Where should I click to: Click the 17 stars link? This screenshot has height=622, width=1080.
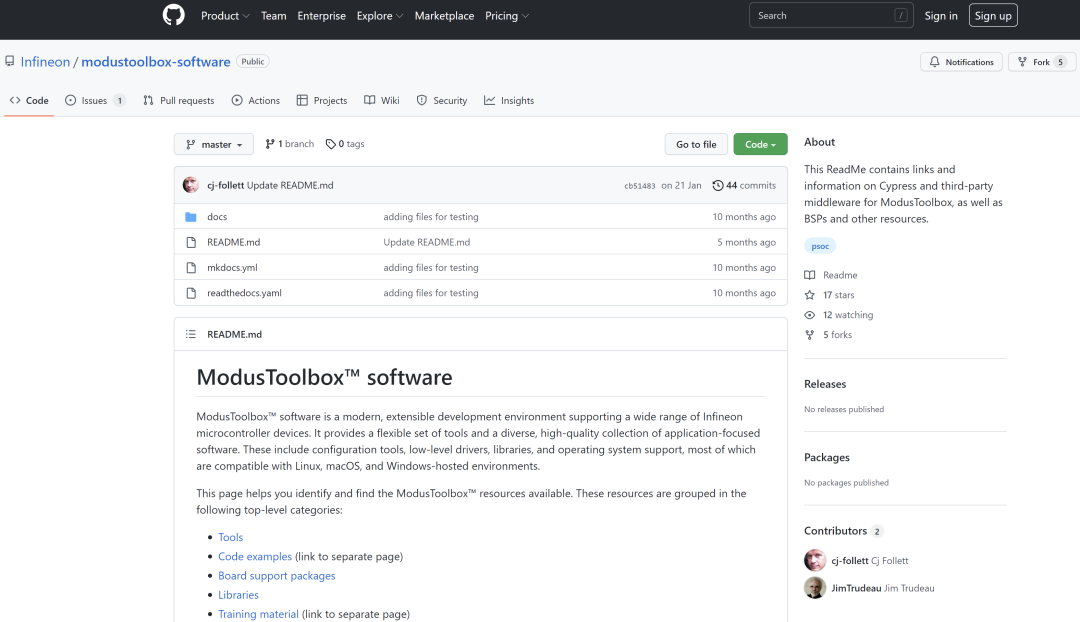click(838, 295)
